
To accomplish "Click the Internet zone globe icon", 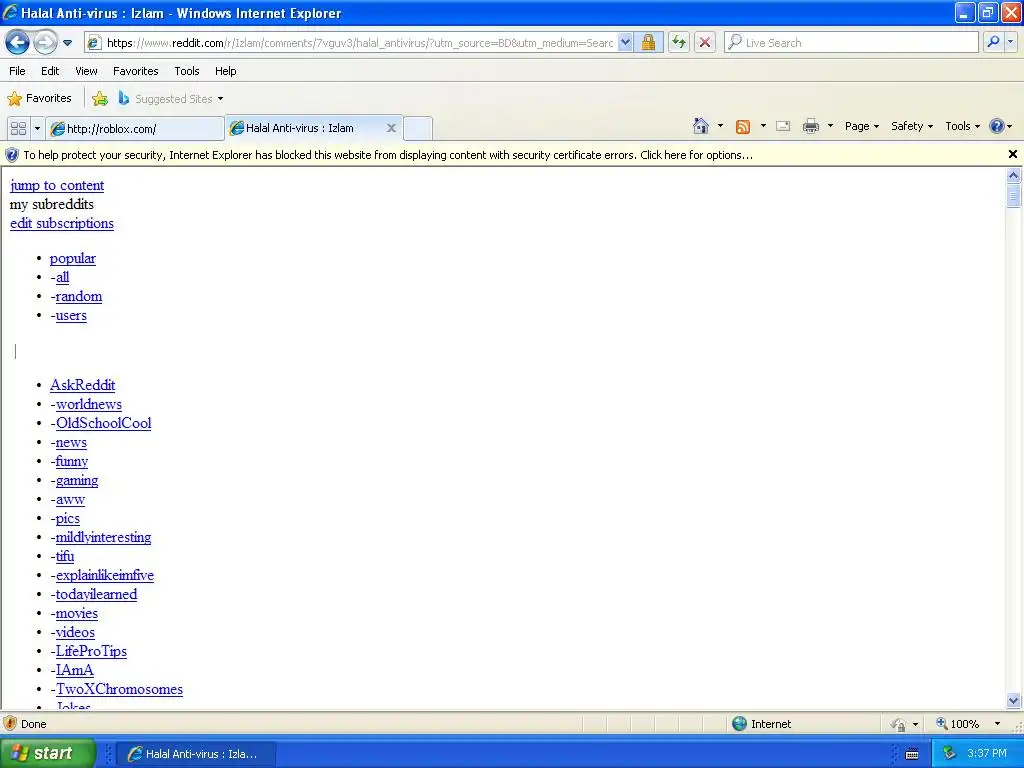I will (x=739, y=724).
